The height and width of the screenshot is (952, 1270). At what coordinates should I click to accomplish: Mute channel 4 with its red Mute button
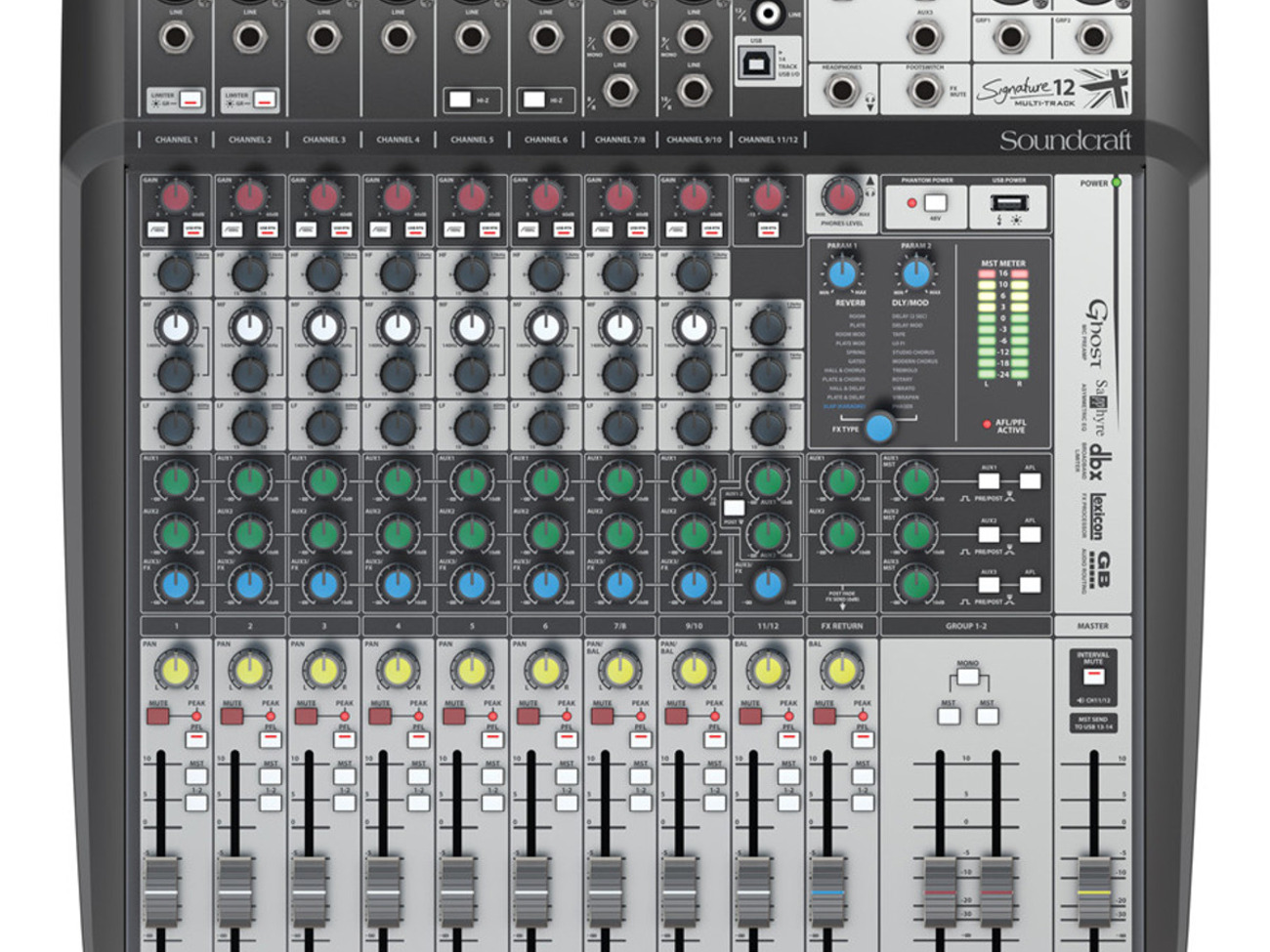point(380,717)
